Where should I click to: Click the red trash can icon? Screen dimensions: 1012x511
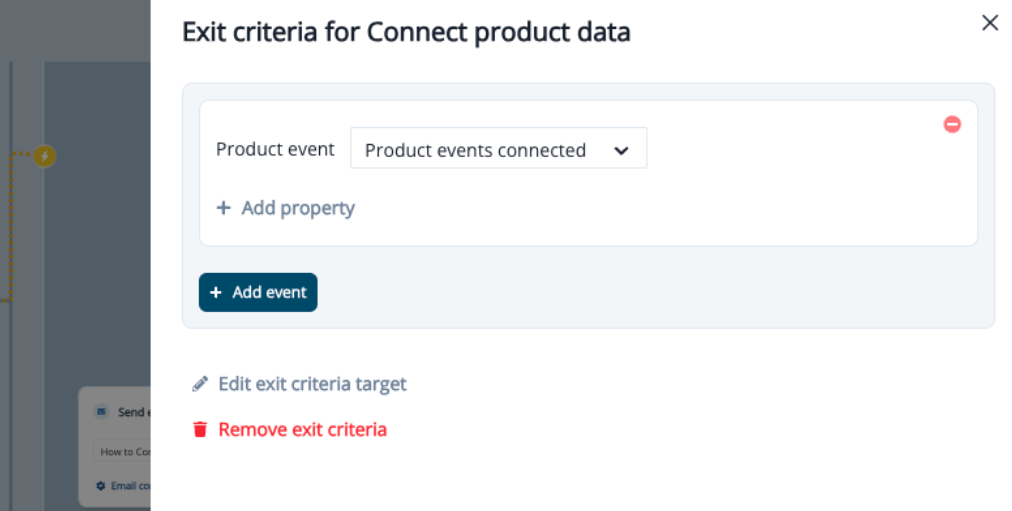[200, 430]
